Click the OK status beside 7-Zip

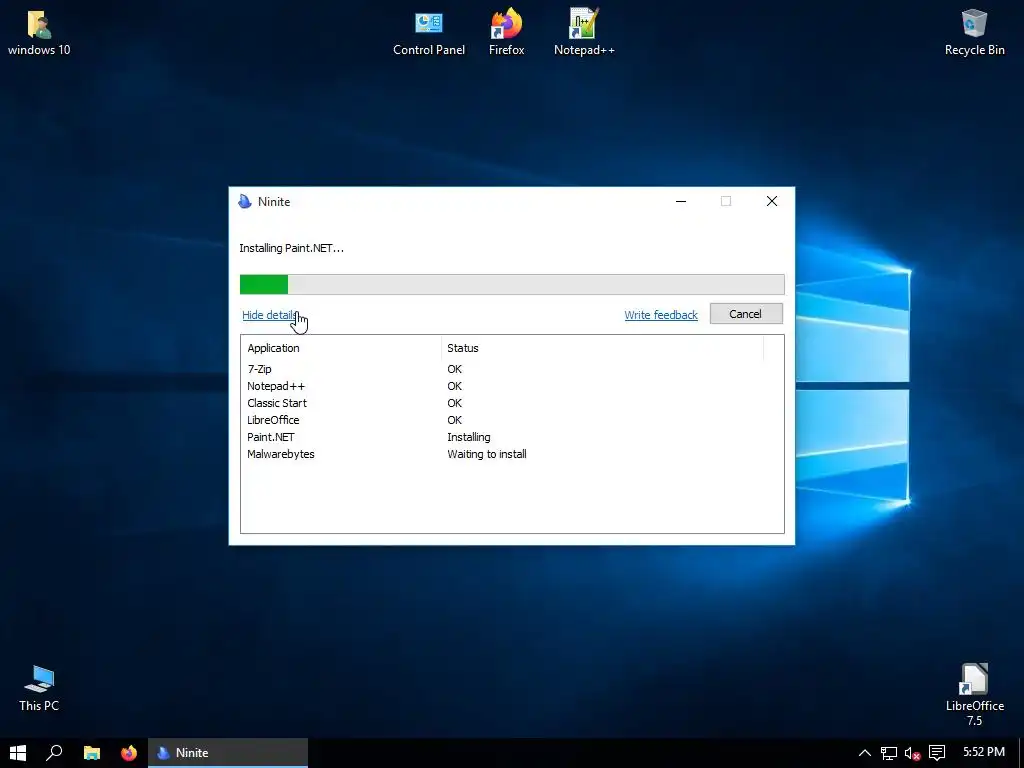[455, 369]
